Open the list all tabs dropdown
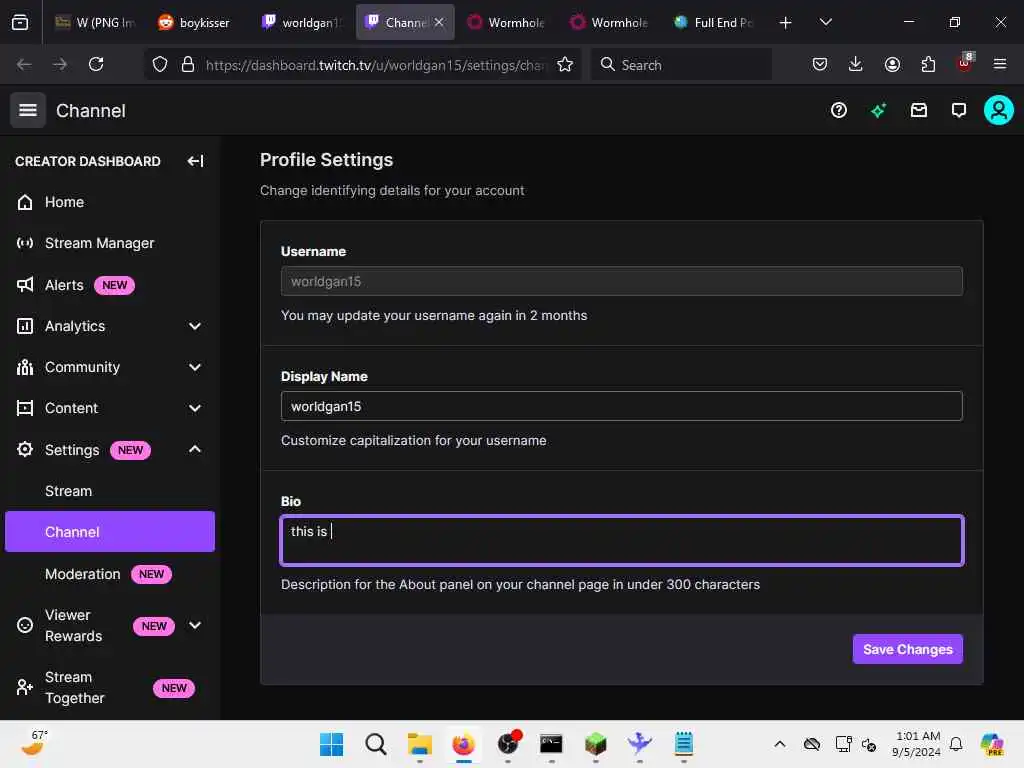This screenshot has width=1024, height=768. (x=825, y=22)
